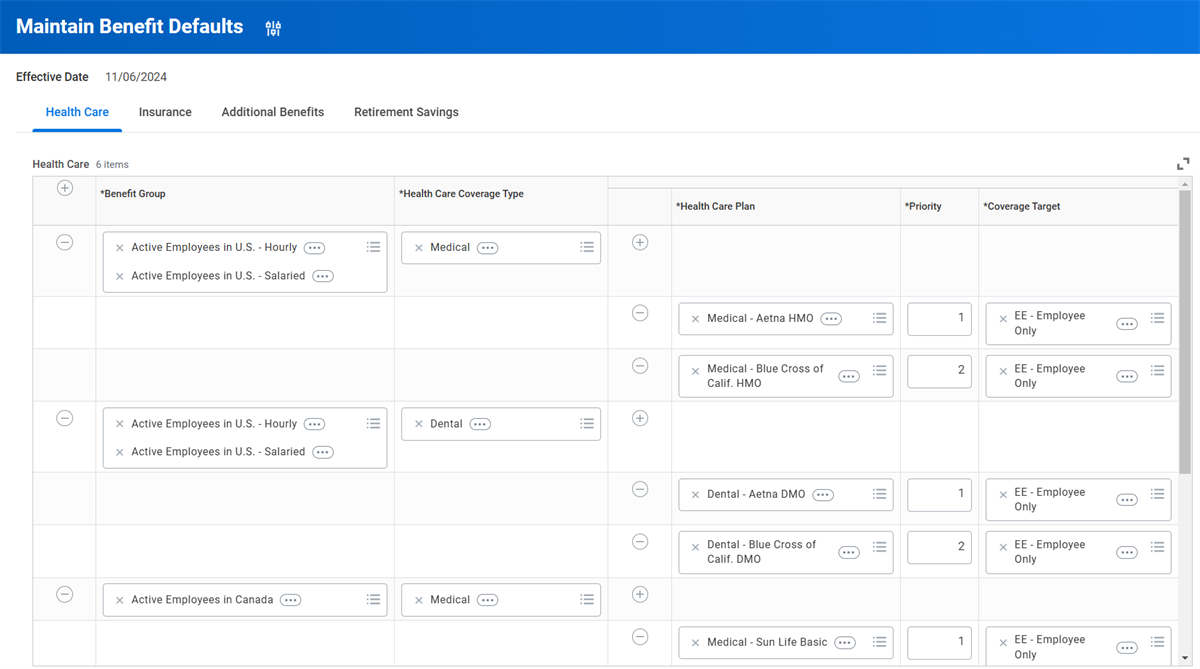
Task: Add a health care plan to the U.S. Dental group
Action: tap(640, 418)
